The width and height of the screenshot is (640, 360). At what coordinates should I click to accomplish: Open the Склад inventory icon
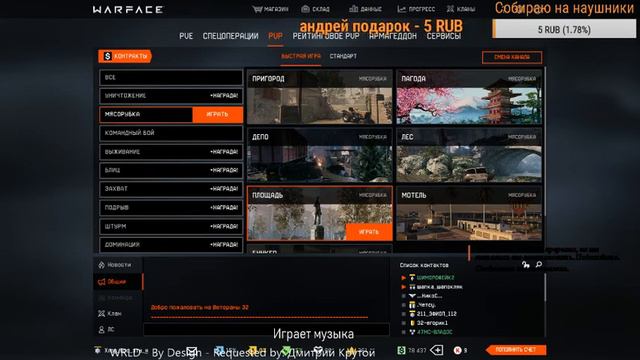(305, 9)
